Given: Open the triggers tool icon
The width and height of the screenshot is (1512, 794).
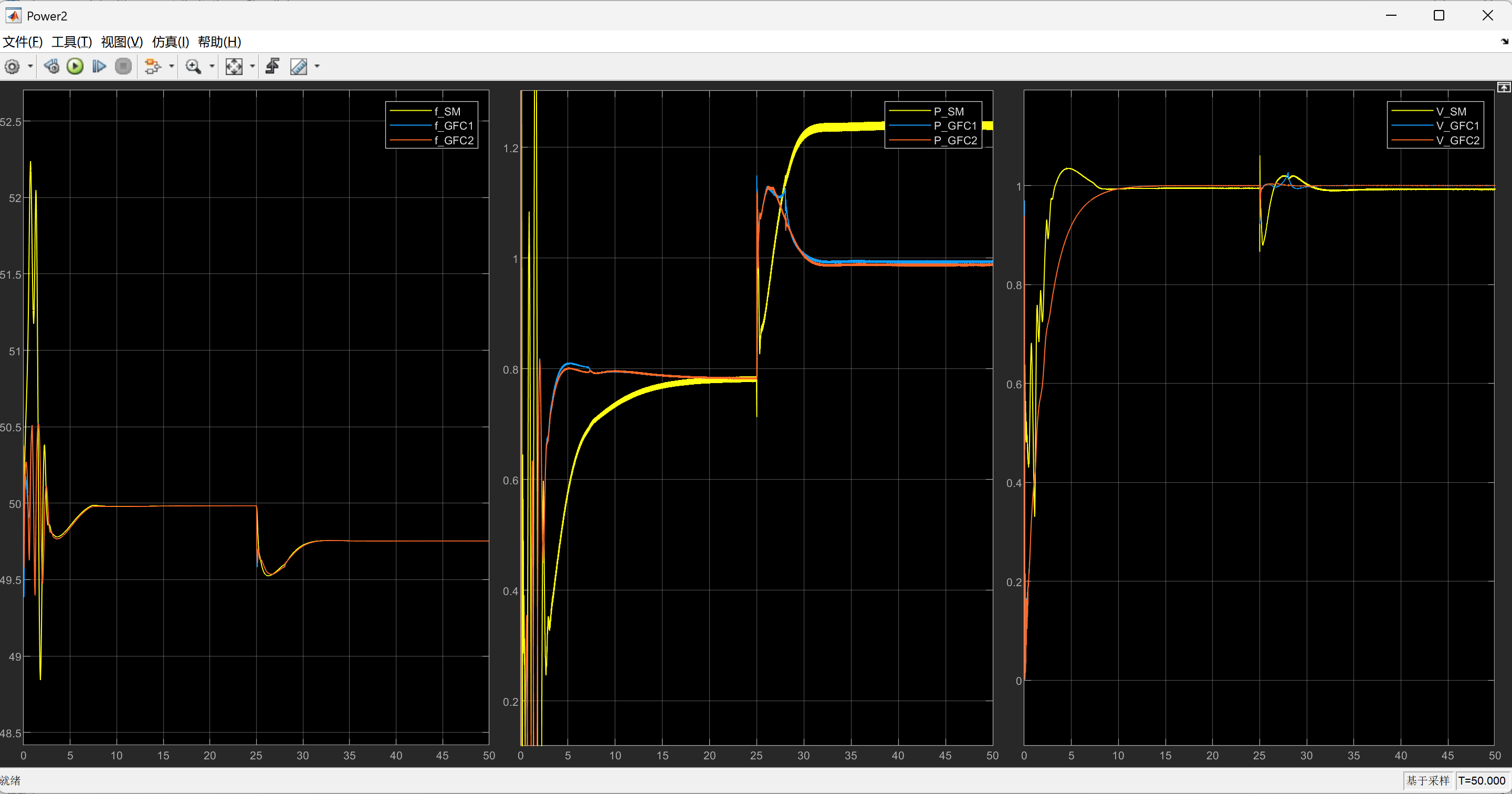Looking at the screenshot, I should click(272, 67).
